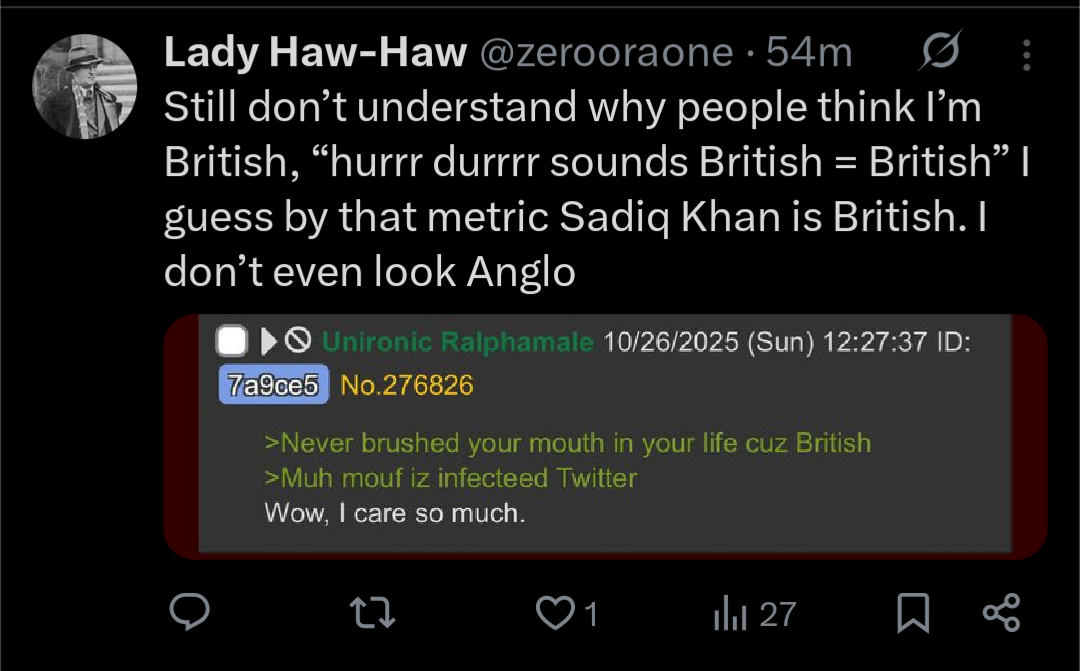1080x671 pixels.
Task: Like the tweet with the heart icon
Action: tap(556, 612)
